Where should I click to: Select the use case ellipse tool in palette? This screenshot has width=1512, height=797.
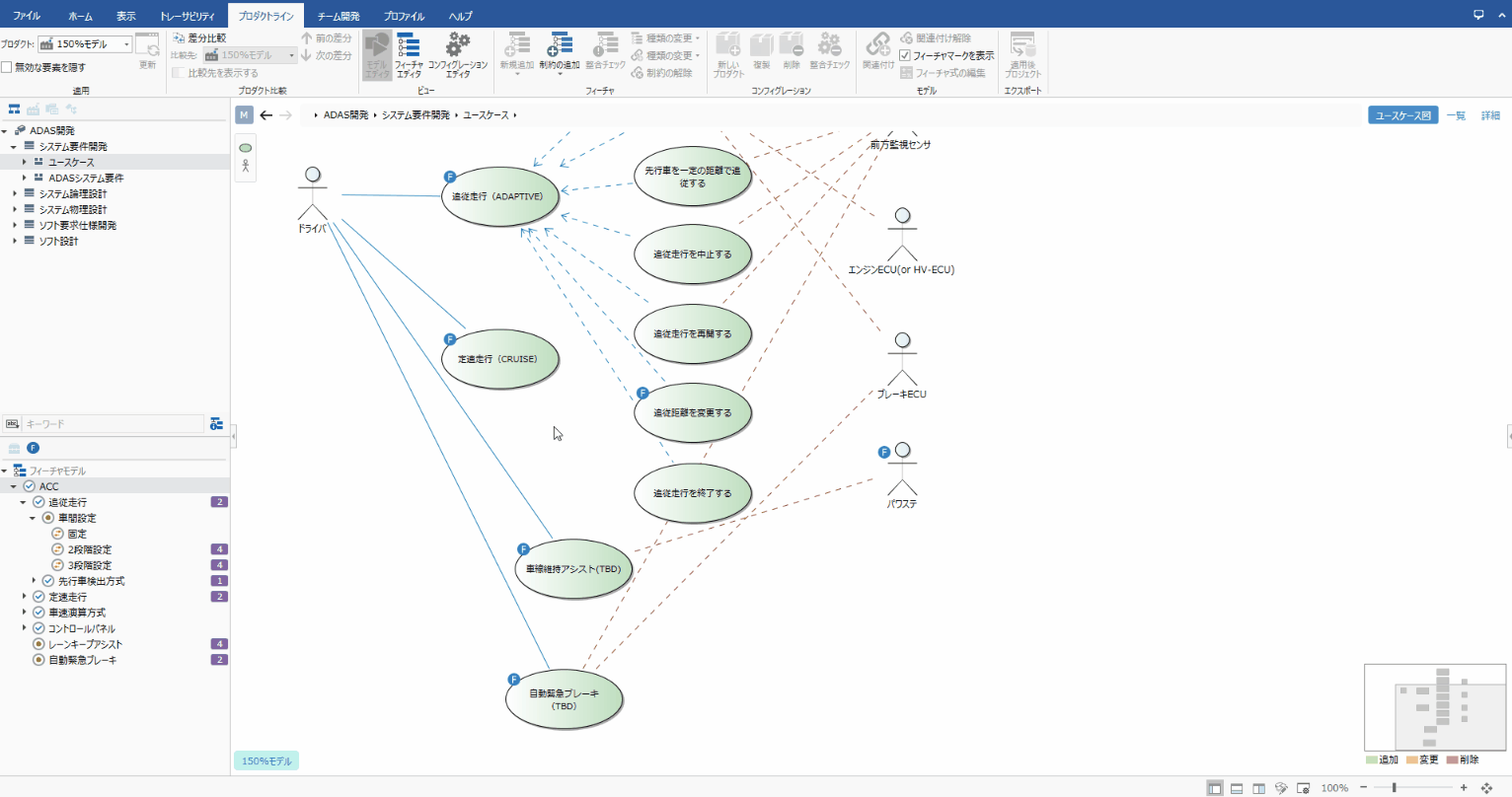[246, 148]
